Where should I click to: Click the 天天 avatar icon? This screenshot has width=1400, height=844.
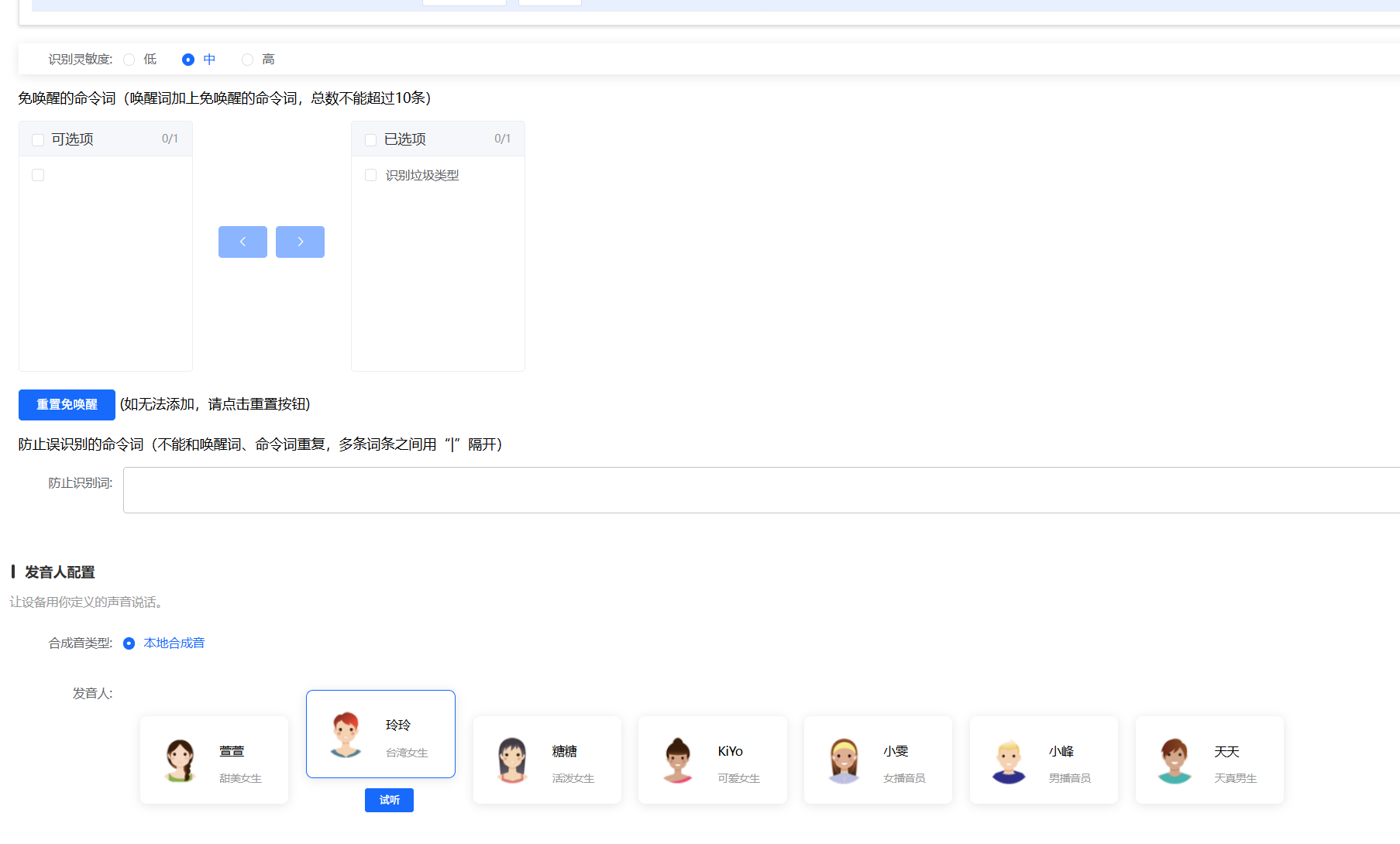(x=1175, y=760)
